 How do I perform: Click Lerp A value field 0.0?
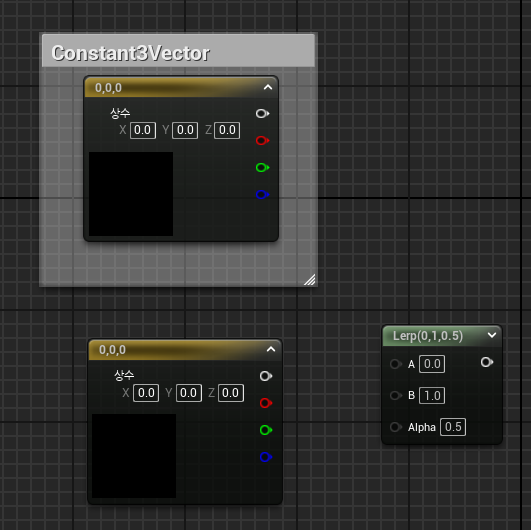tap(432, 364)
